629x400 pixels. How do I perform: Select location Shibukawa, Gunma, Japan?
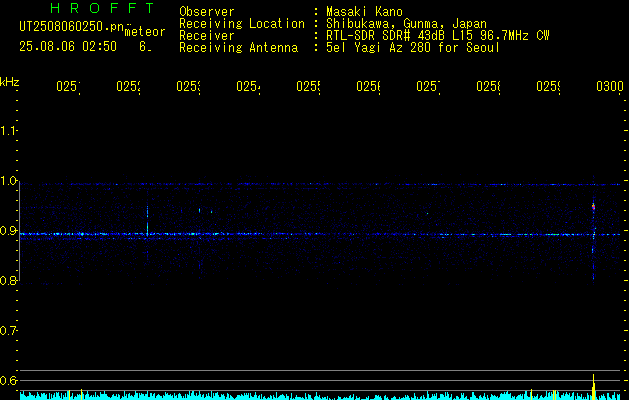coord(406,24)
